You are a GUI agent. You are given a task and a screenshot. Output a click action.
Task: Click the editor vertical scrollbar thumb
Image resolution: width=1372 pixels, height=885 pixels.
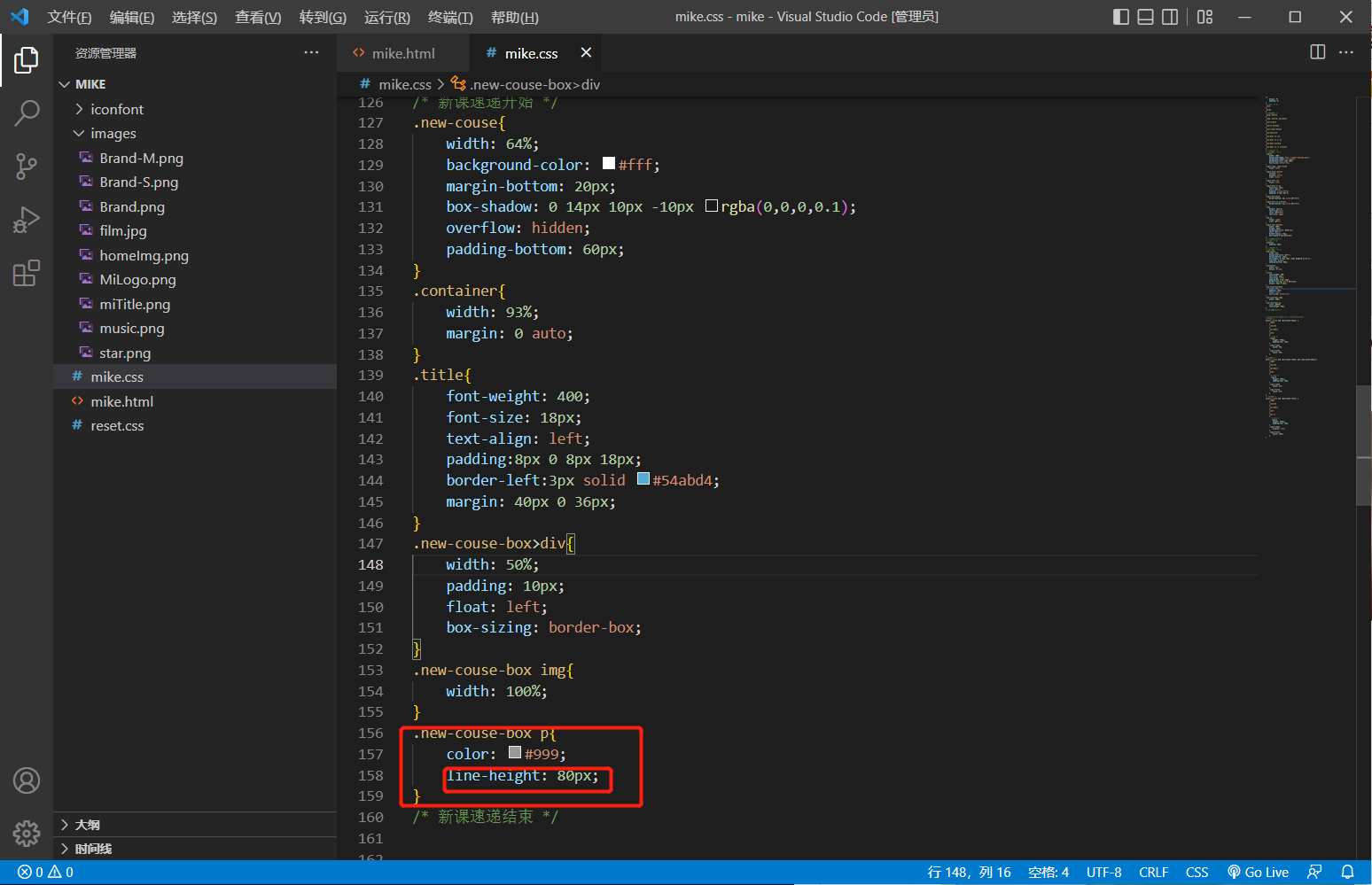pos(1364,445)
